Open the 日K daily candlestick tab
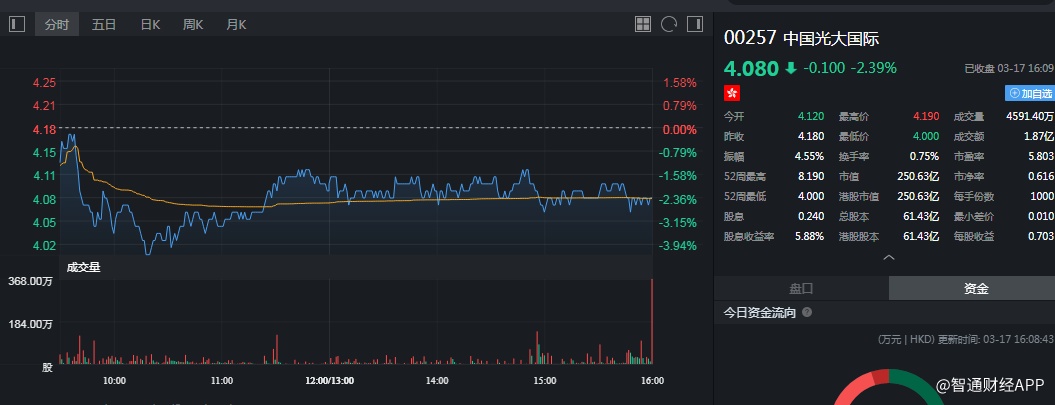 click(151, 23)
